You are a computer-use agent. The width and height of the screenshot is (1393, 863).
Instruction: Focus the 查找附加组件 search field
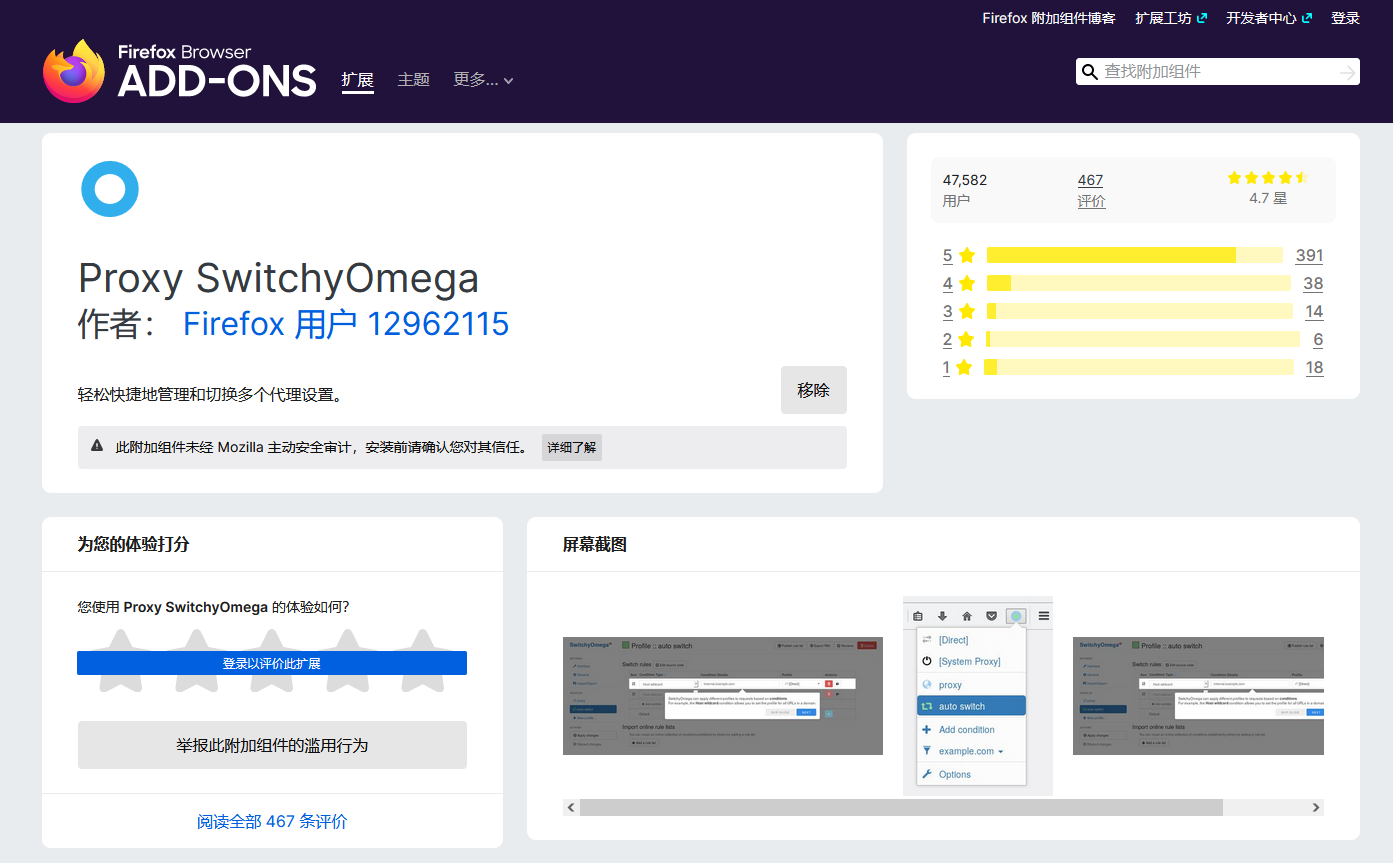(x=1216, y=72)
